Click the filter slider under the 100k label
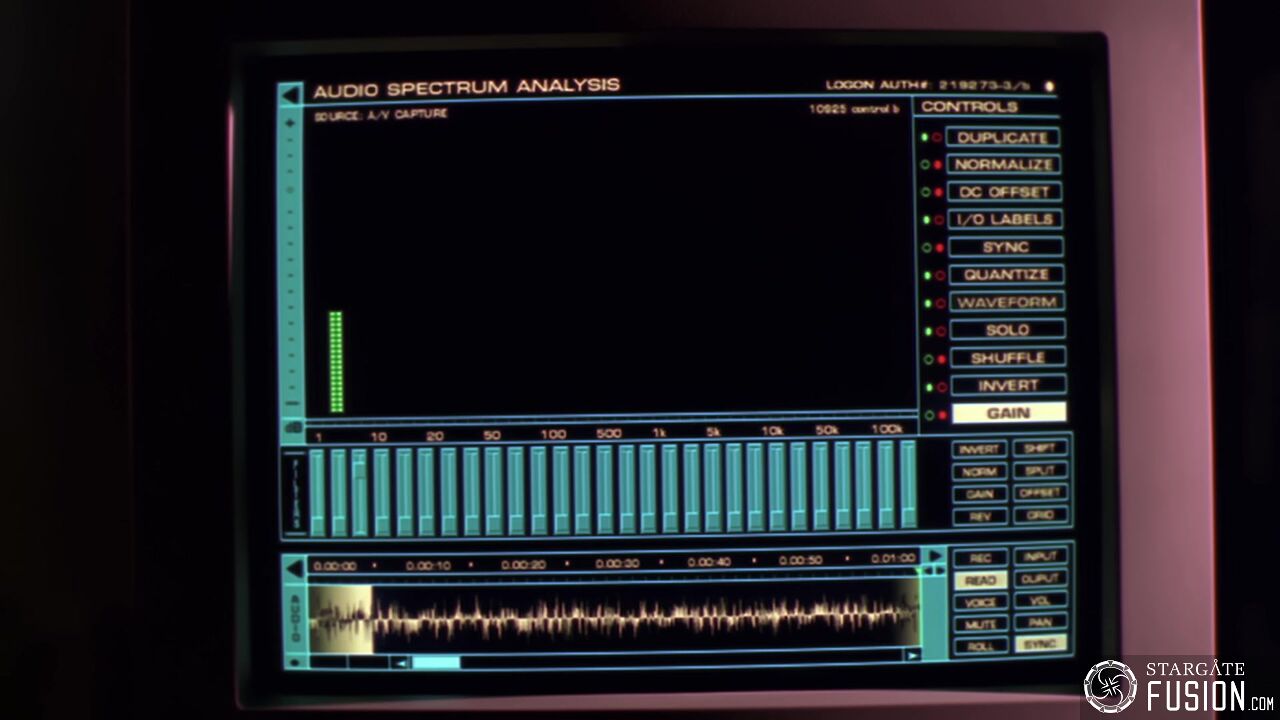The width and height of the screenshot is (1280, 720). pyautogui.click(x=886, y=484)
